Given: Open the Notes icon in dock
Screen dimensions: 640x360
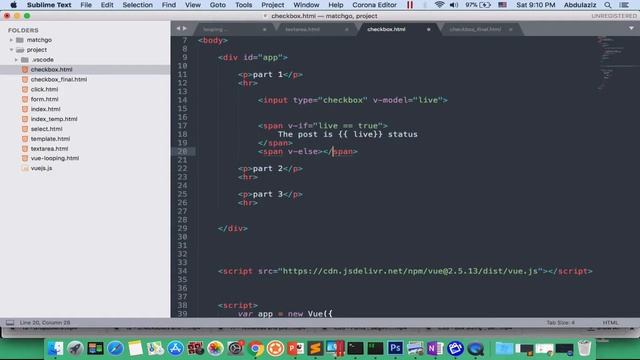Looking at the screenshot, I should [x=136, y=348].
